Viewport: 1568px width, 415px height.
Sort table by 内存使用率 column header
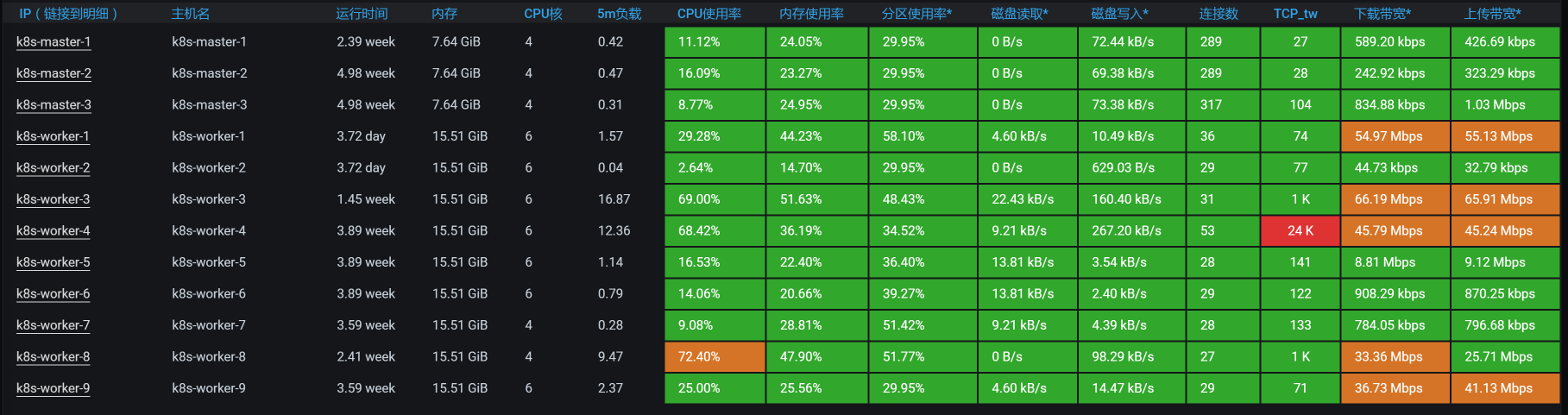tap(811, 14)
